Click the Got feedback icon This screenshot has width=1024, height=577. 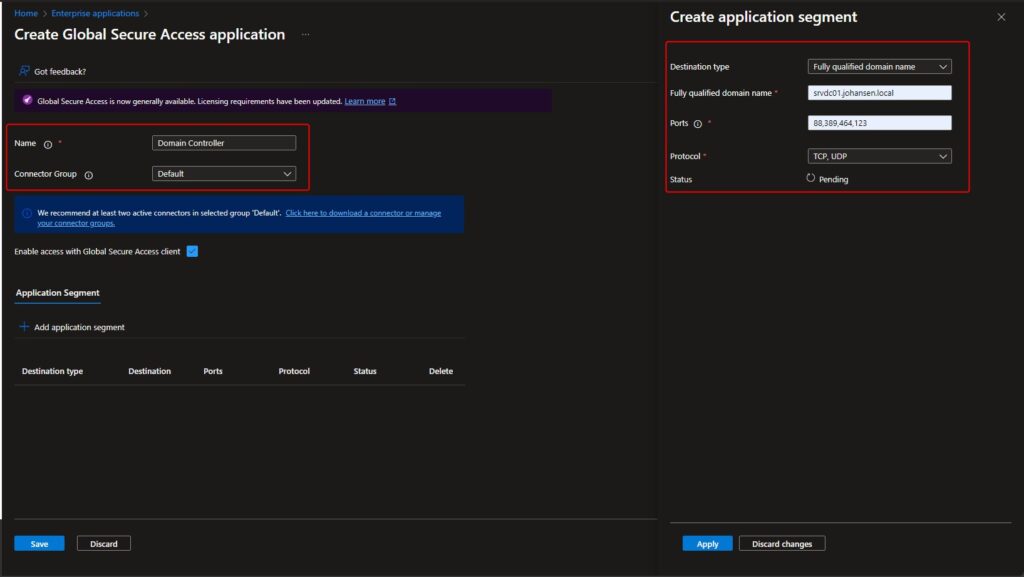tap(24, 70)
